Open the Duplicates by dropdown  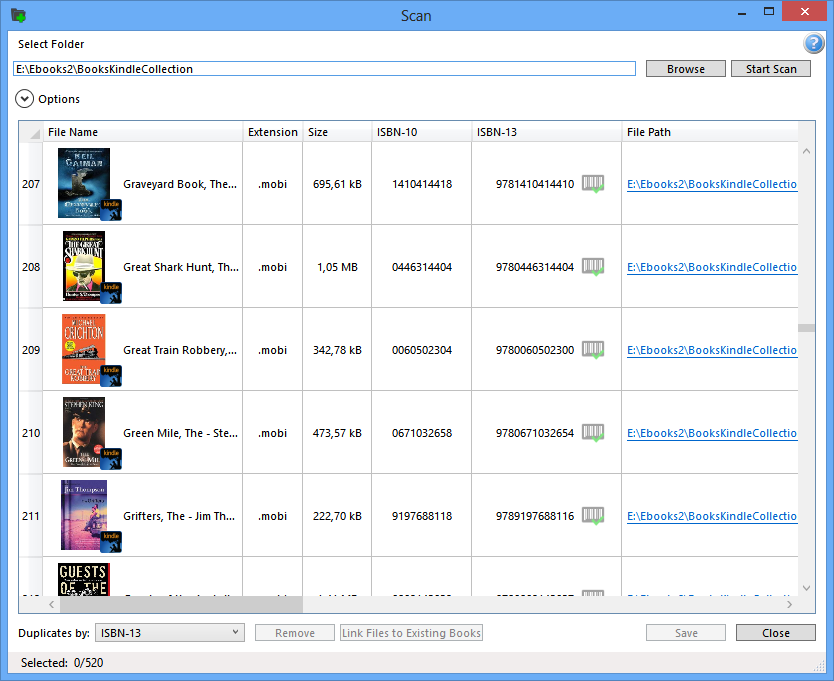click(x=169, y=632)
